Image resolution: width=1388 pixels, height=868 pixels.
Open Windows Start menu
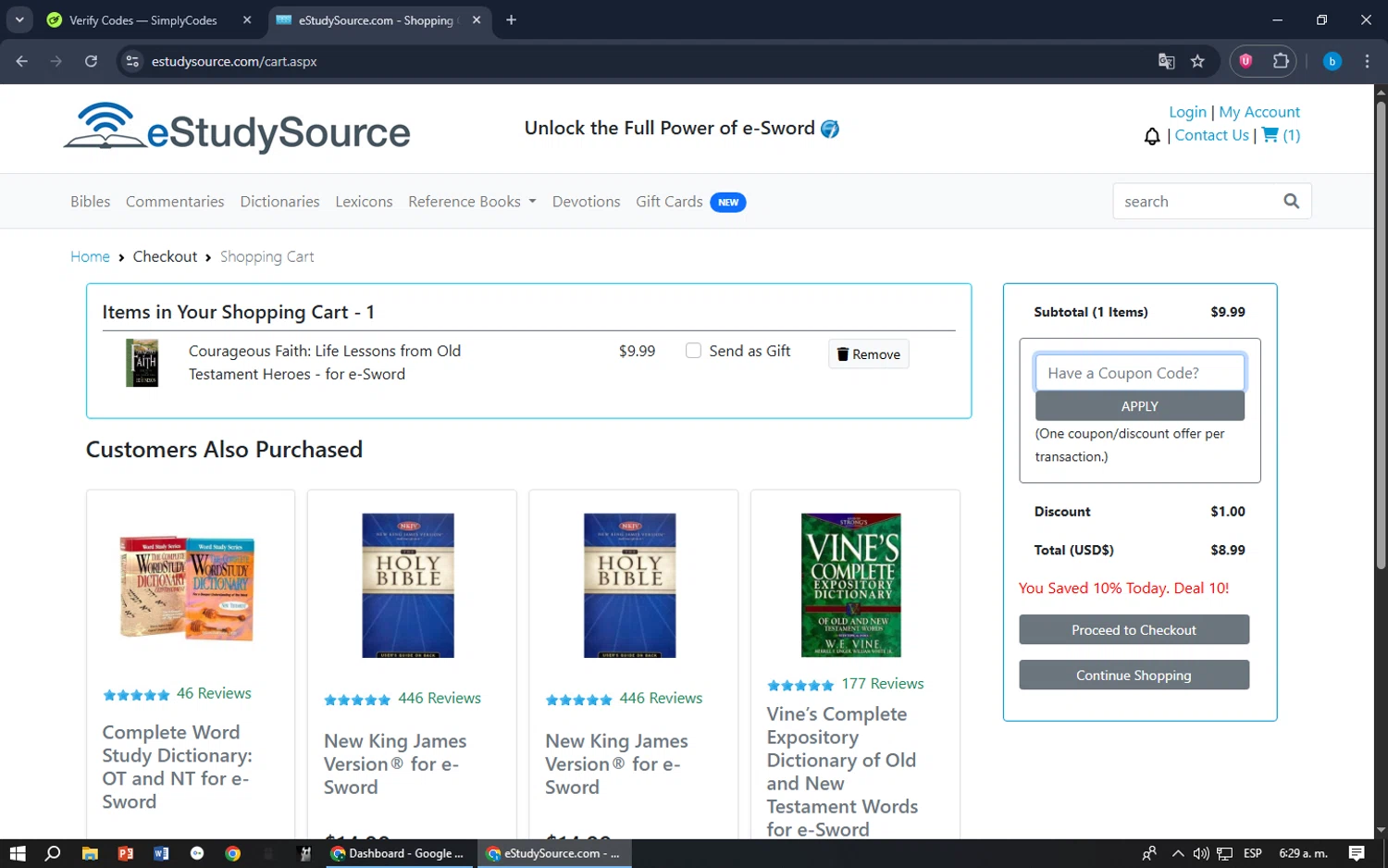coord(17,853)
